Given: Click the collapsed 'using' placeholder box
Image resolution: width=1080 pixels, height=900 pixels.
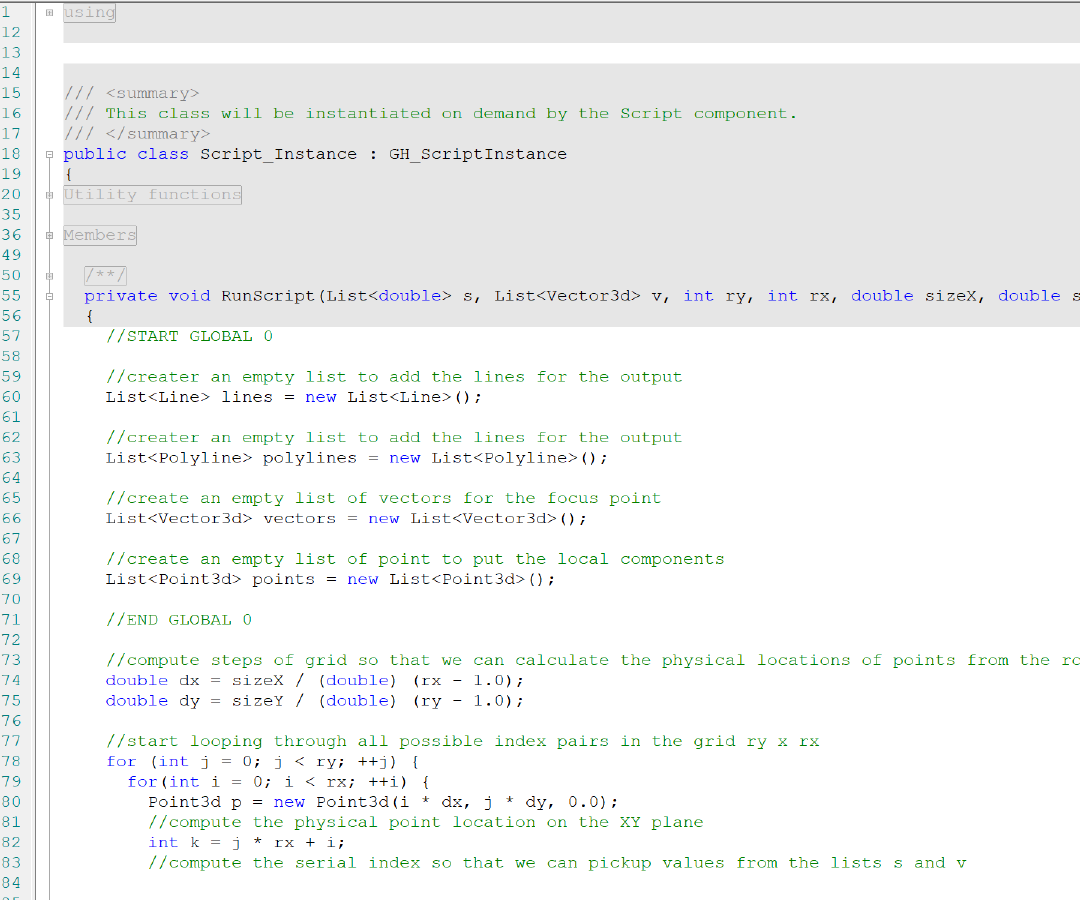Looking at the screenshot, I should 90,12.
